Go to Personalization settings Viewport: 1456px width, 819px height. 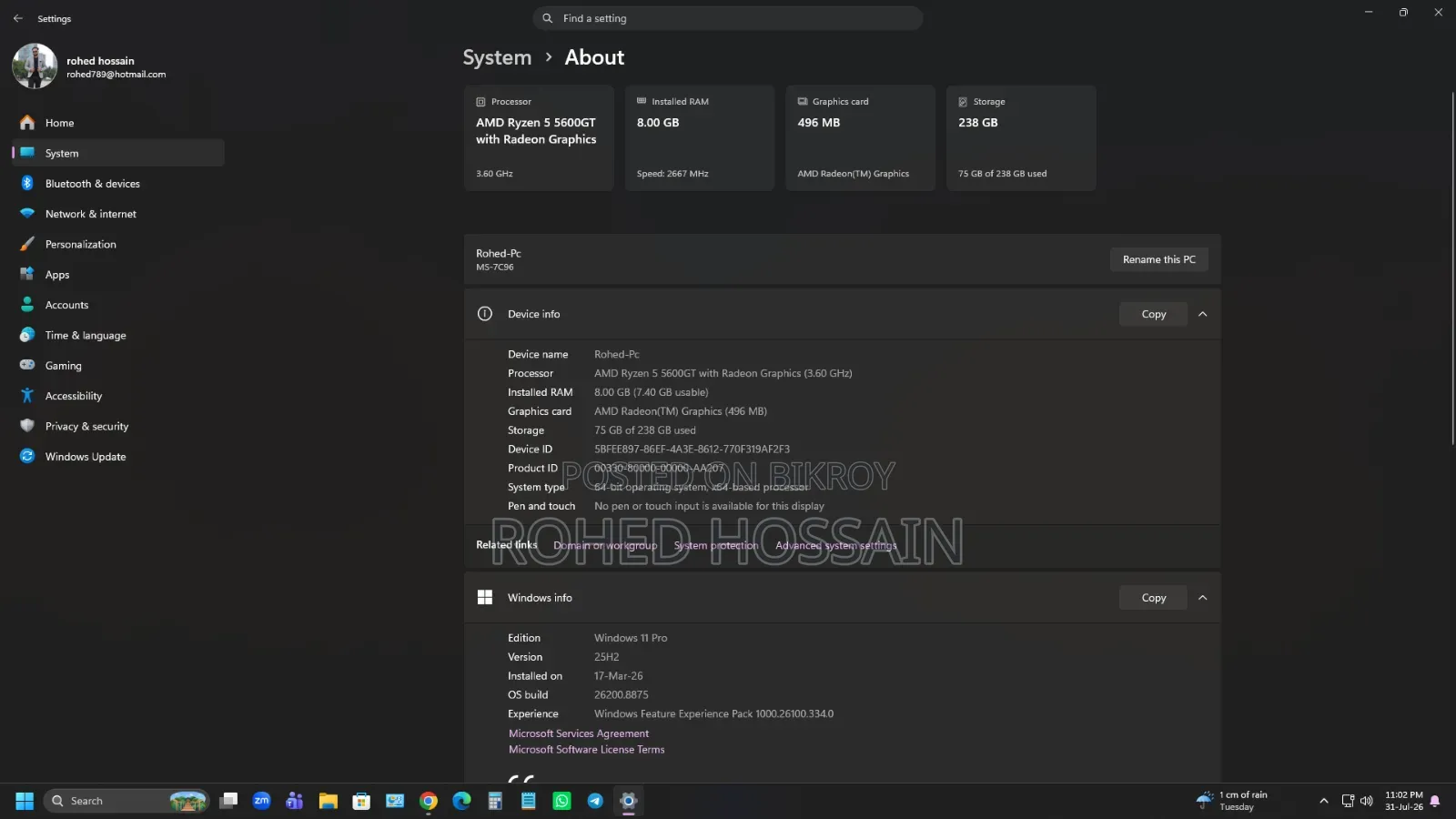coord(118,244)
